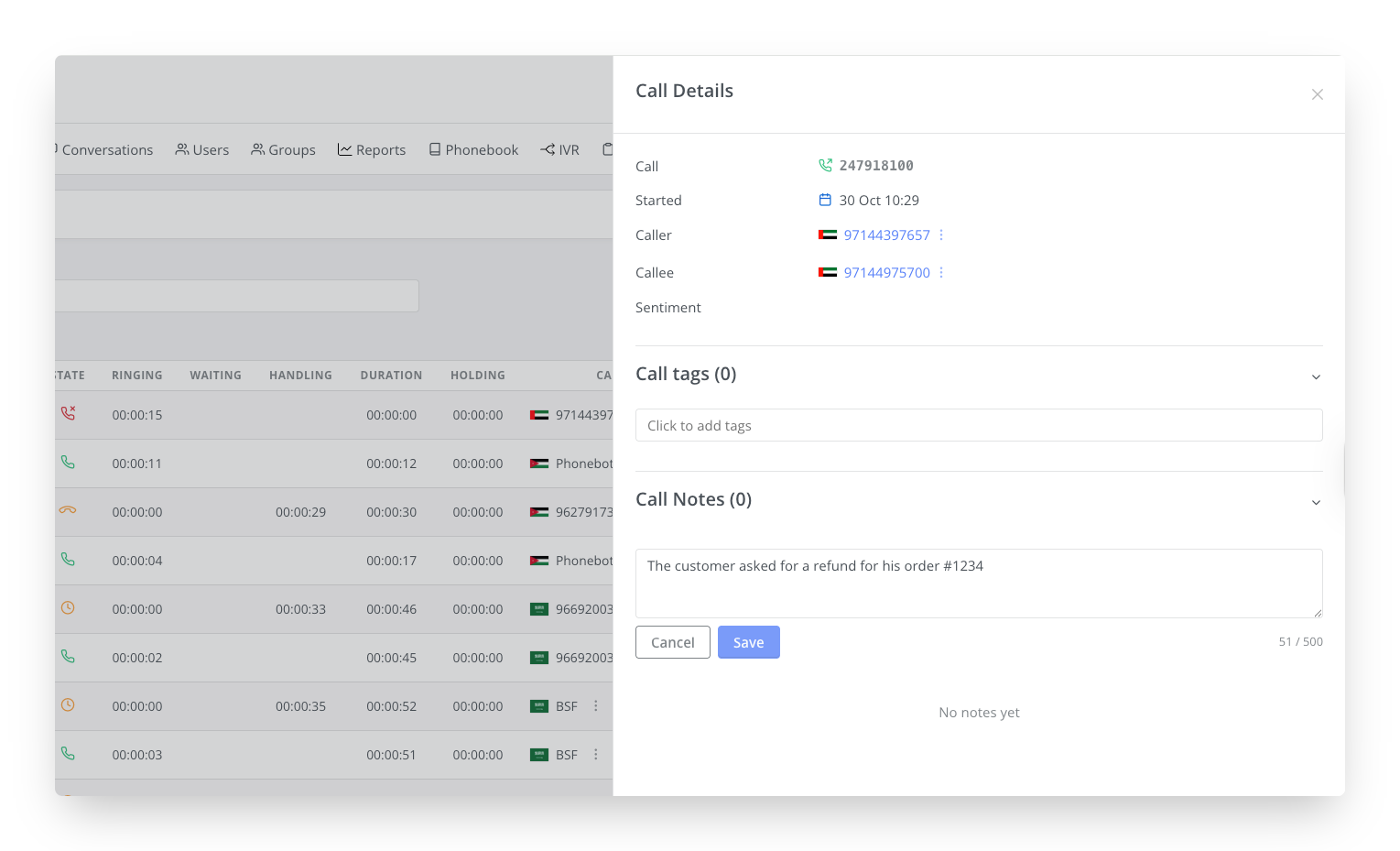Close the Call Details panel
This screenshot has width=1400, height=851.
tap(1317, 94)
